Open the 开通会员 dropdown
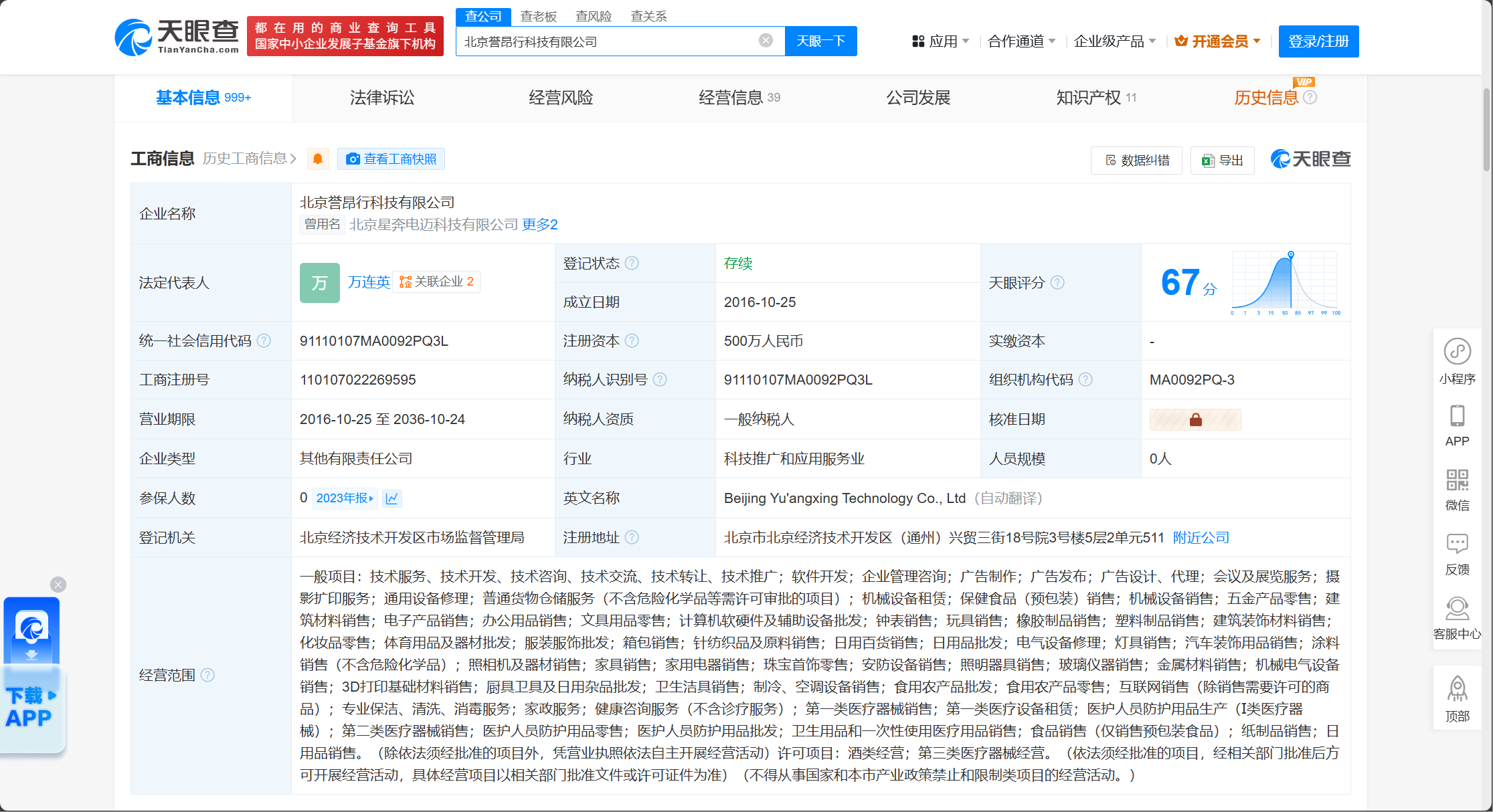The width and height of the screenshot is (1493, 812). (1218, 41)
